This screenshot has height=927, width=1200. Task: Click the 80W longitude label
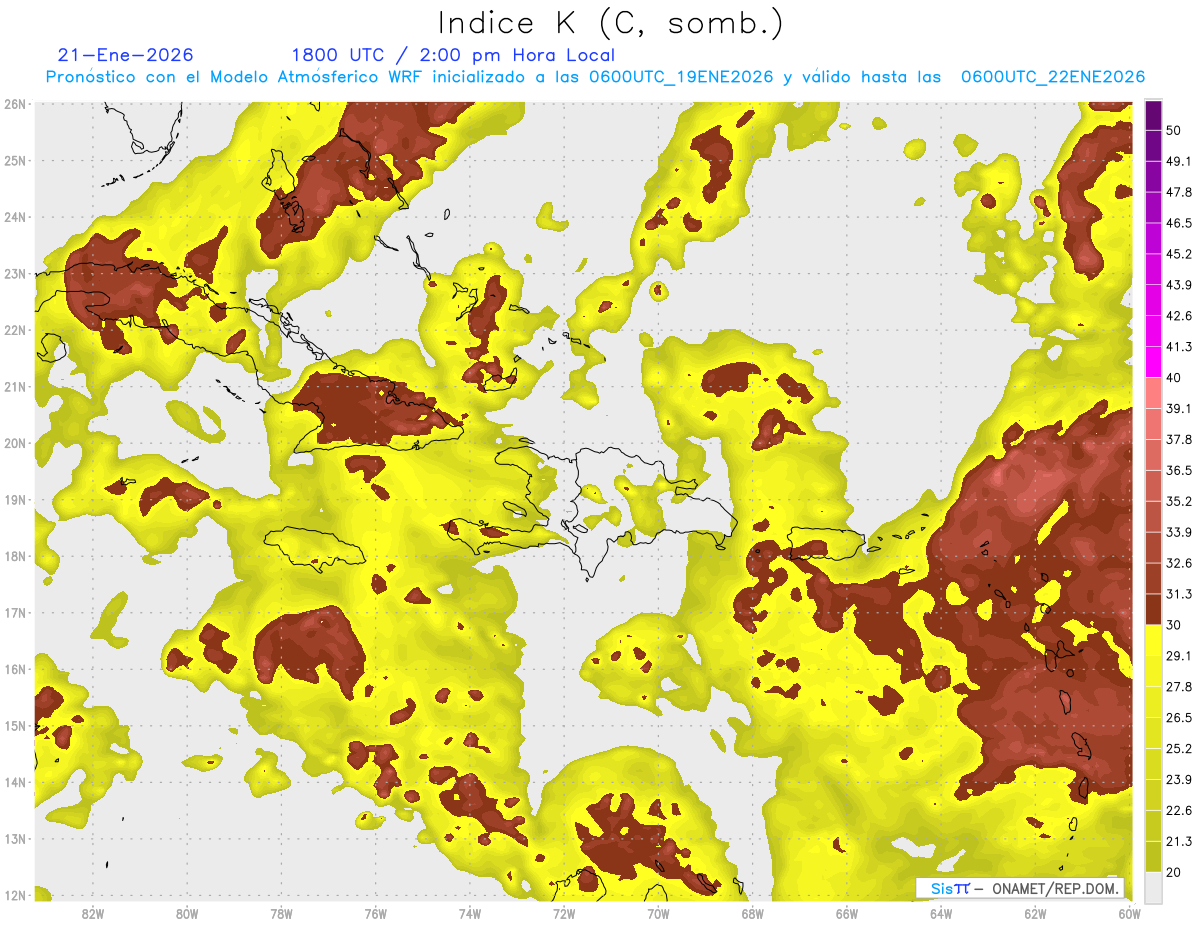pos(187,913)
